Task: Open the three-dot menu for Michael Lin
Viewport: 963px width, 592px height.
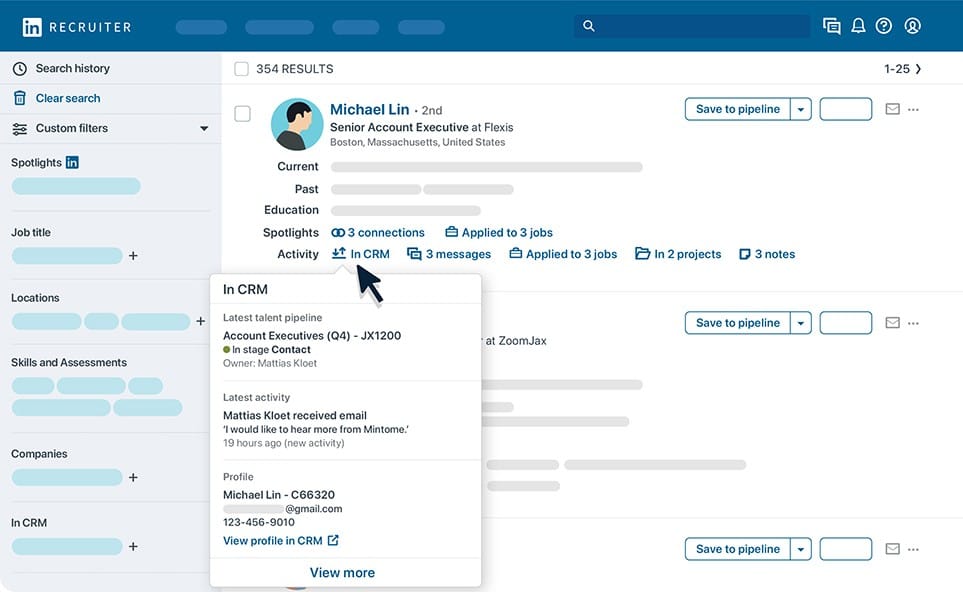Action: 913,109
